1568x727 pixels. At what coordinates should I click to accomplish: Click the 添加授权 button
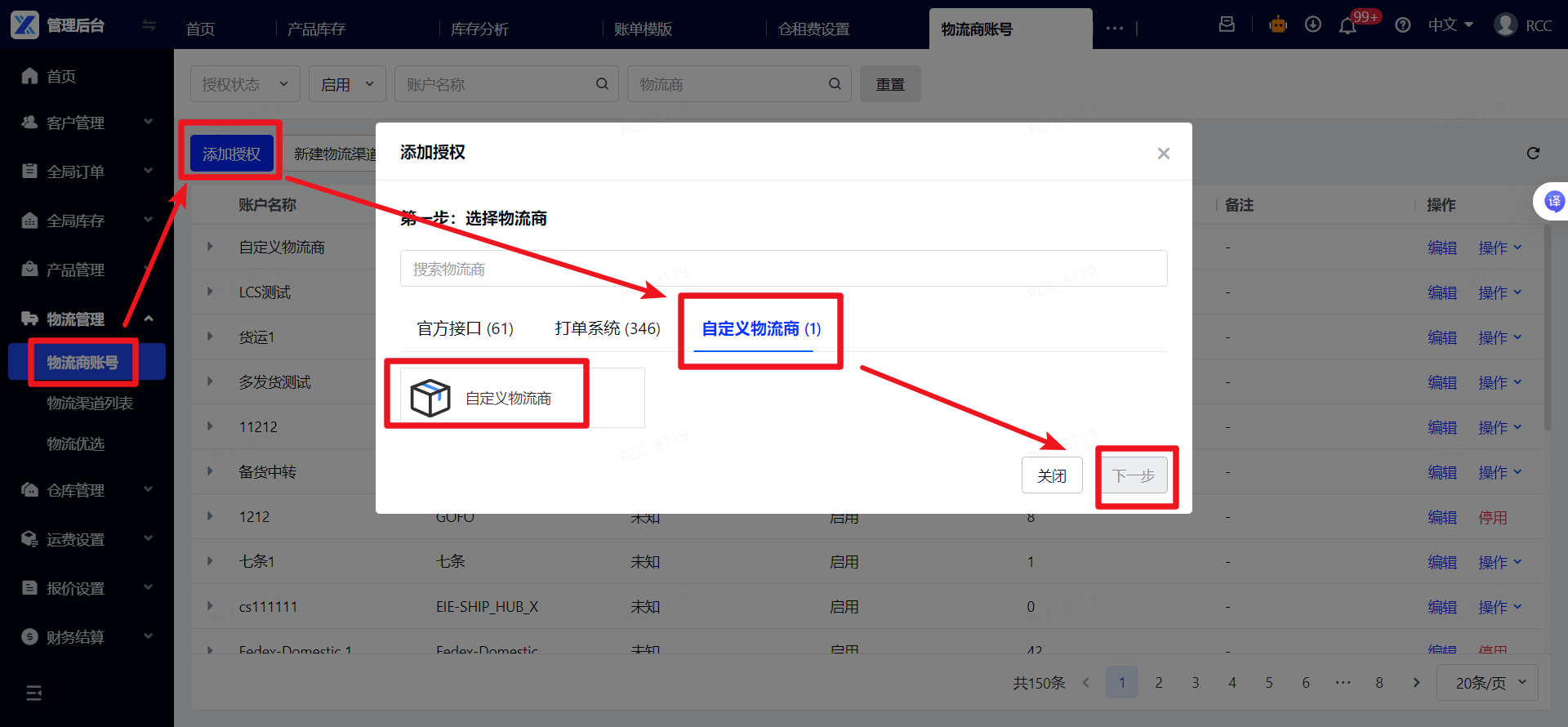(x=231, y=154)
